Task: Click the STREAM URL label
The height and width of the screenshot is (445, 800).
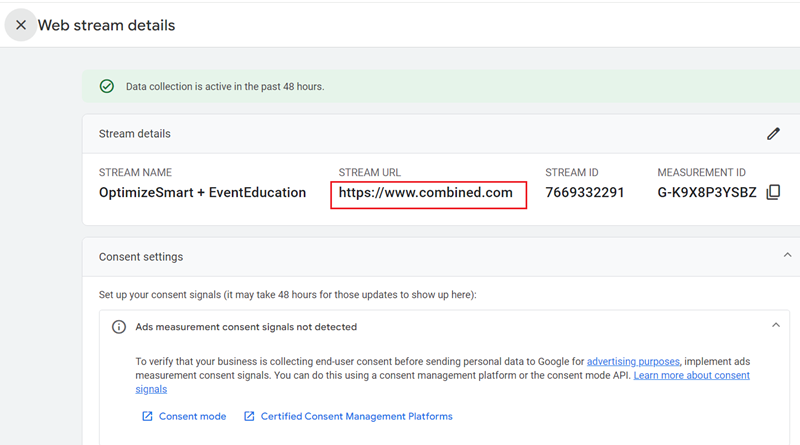Action: [369, 172]
